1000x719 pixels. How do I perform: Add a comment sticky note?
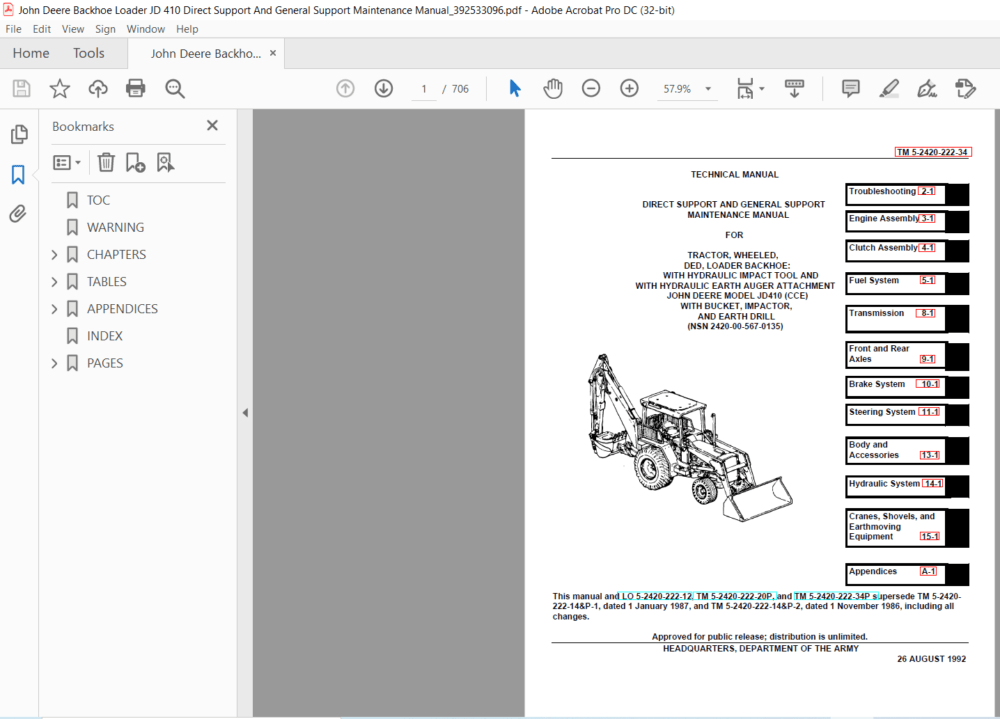click(x=851, y=89)
